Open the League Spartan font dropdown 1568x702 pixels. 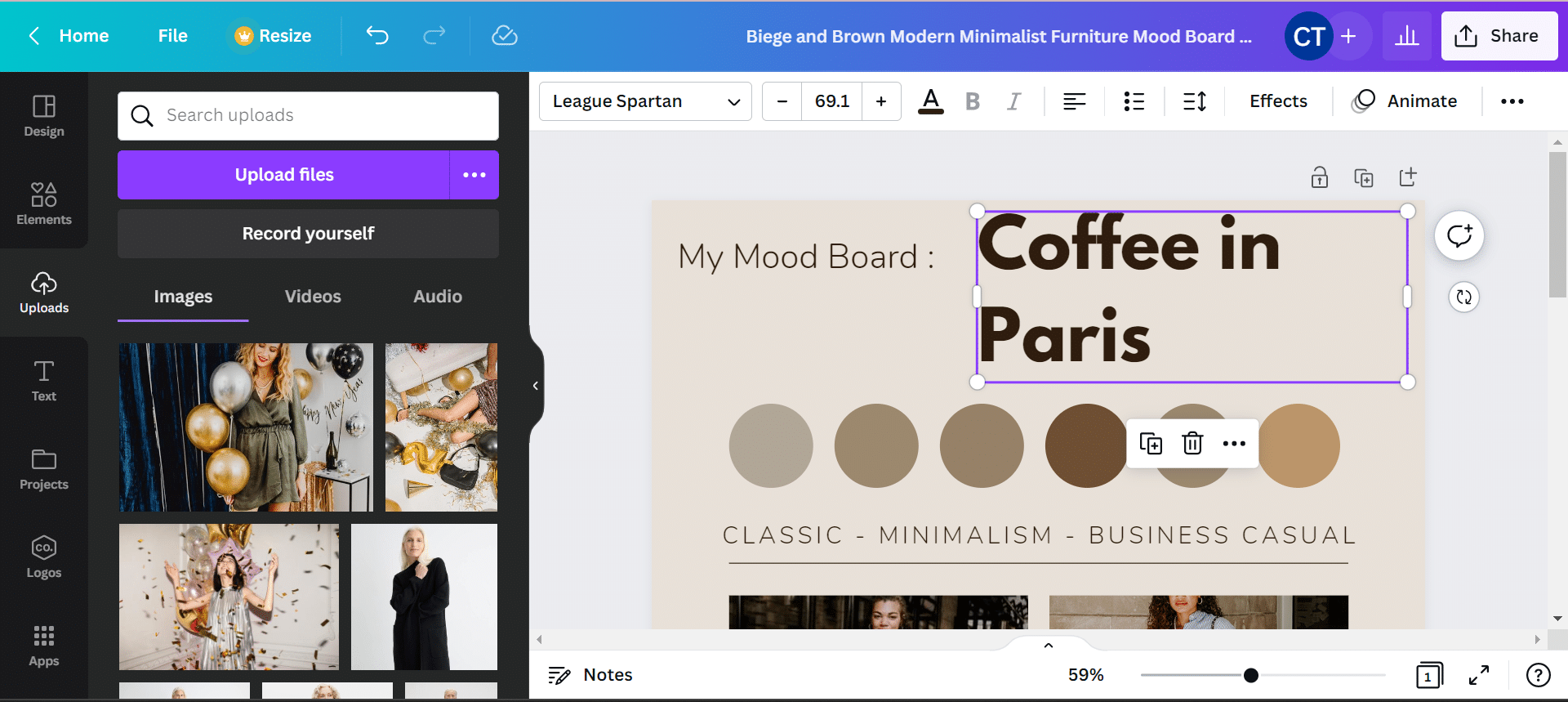645,101
